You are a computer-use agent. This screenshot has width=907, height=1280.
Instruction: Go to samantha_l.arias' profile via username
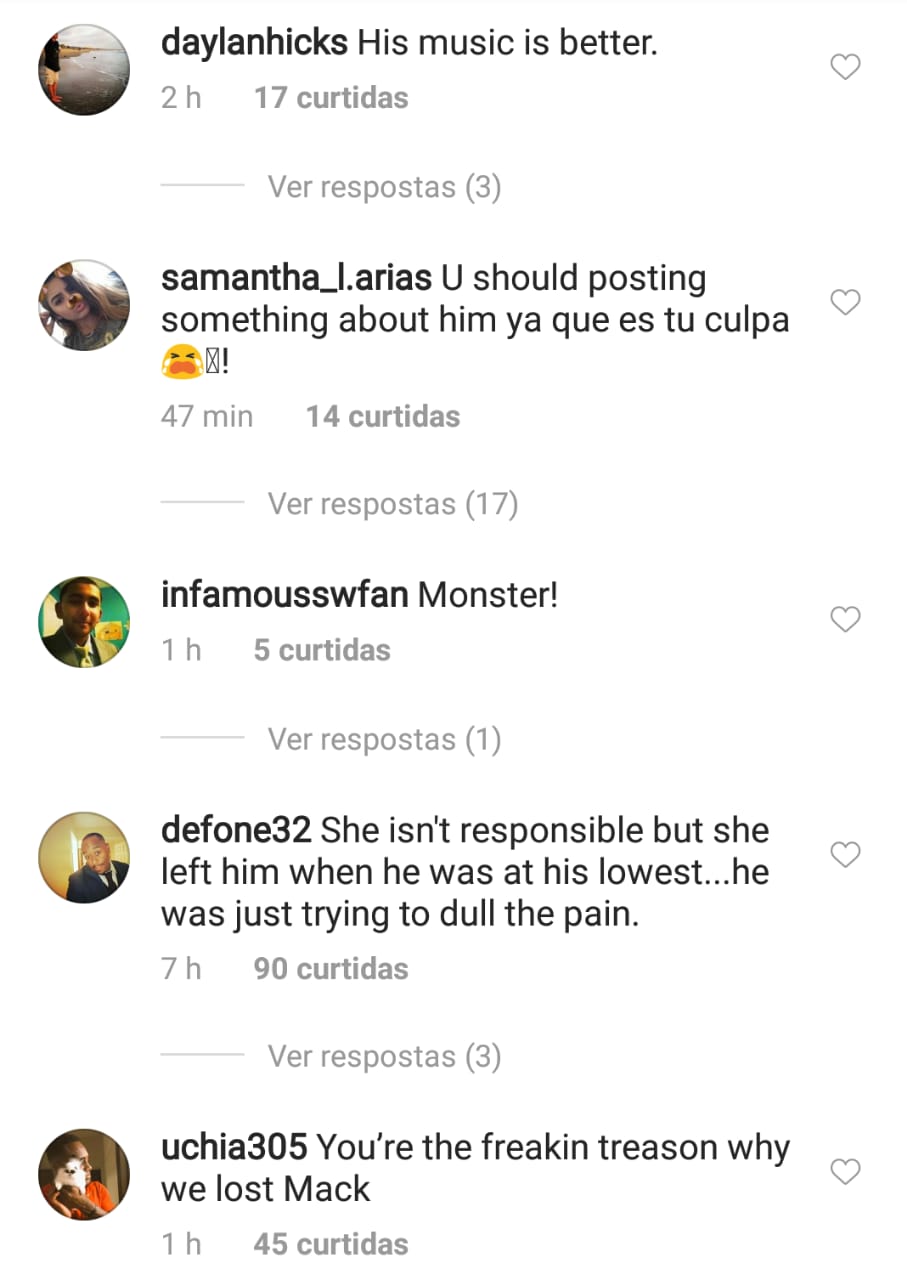pos(296,279)
